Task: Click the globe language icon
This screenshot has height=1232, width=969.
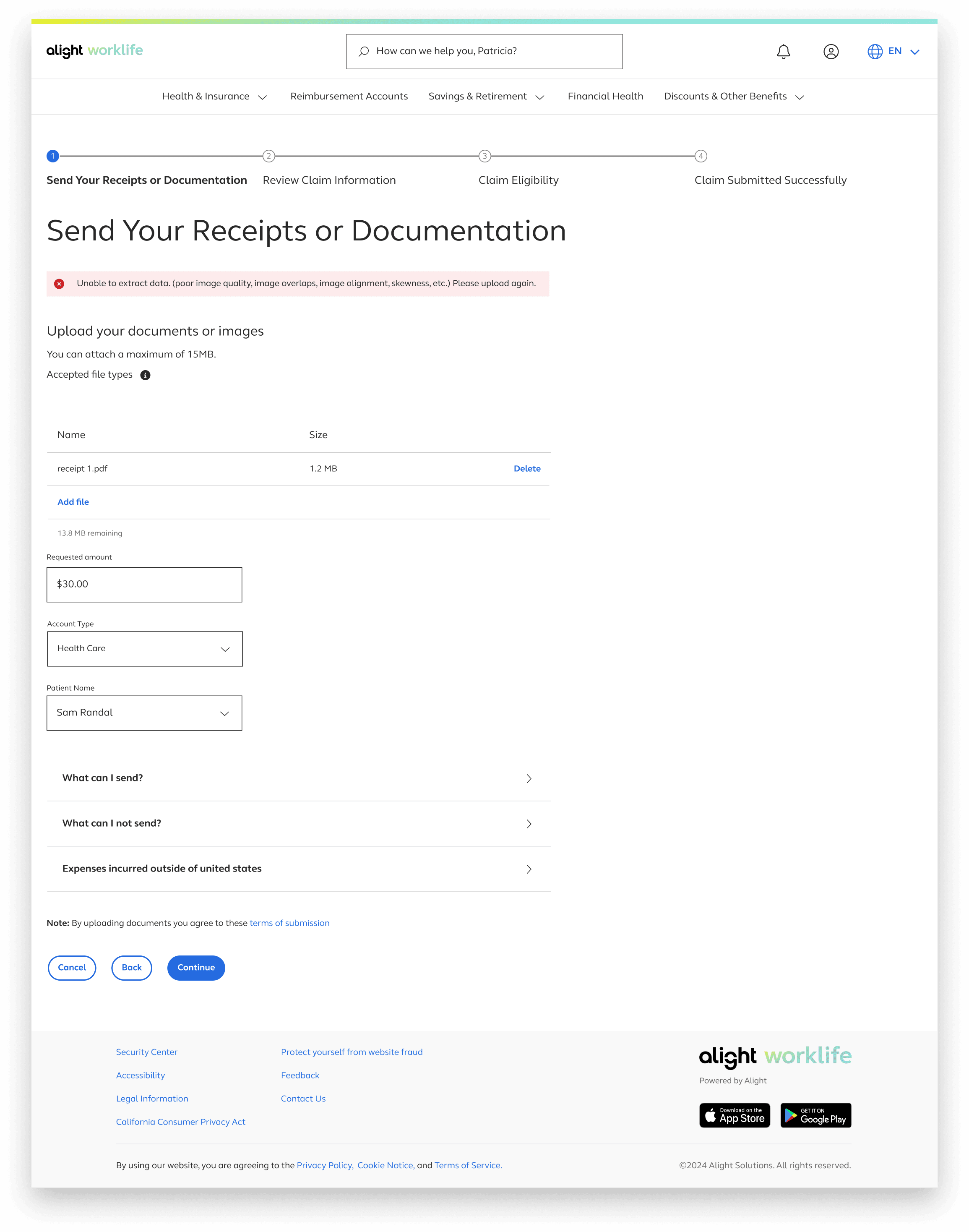Action: point(875,52)
